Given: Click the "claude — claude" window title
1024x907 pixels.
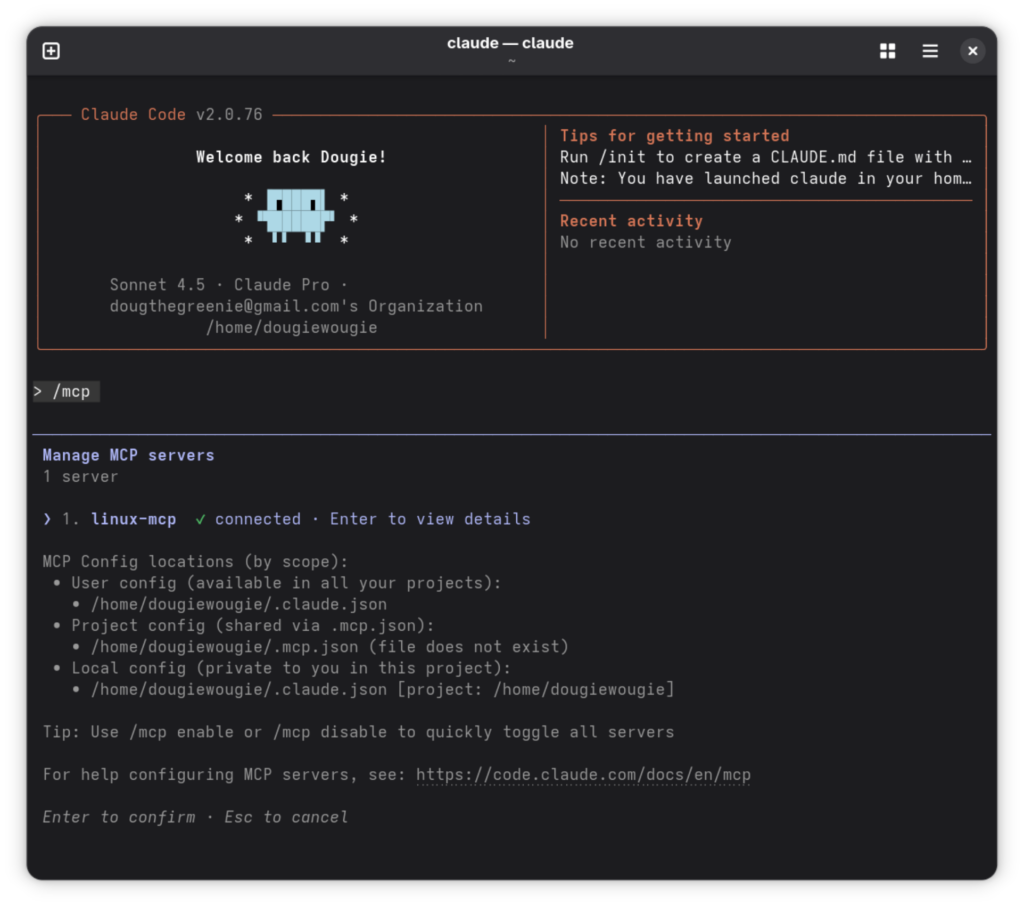Looking at the screenshot, I should pos(510,43).
